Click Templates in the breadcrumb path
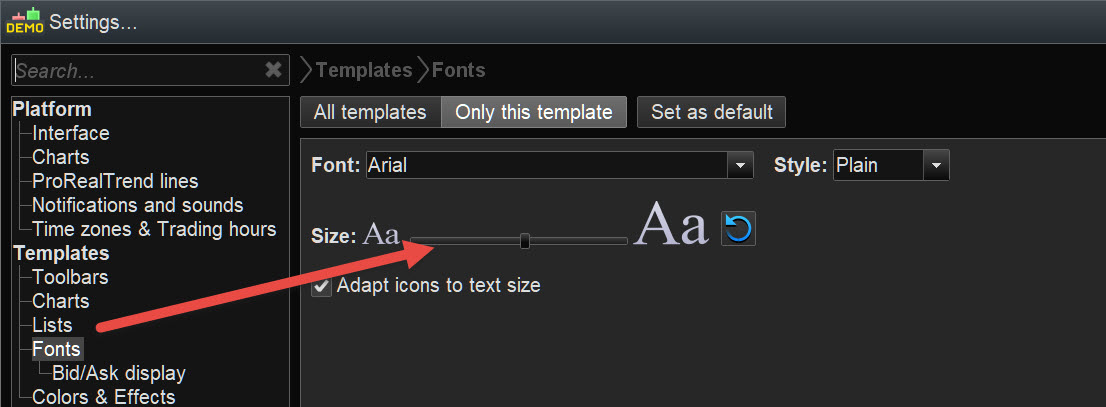Screen dimensions: 1106x407 (x=364, y=70)
